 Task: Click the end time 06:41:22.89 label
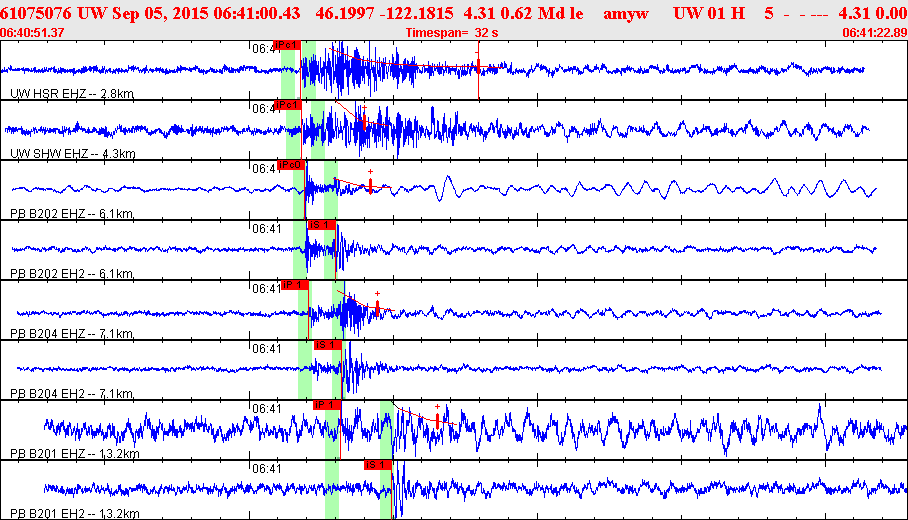tap(874, 33)
